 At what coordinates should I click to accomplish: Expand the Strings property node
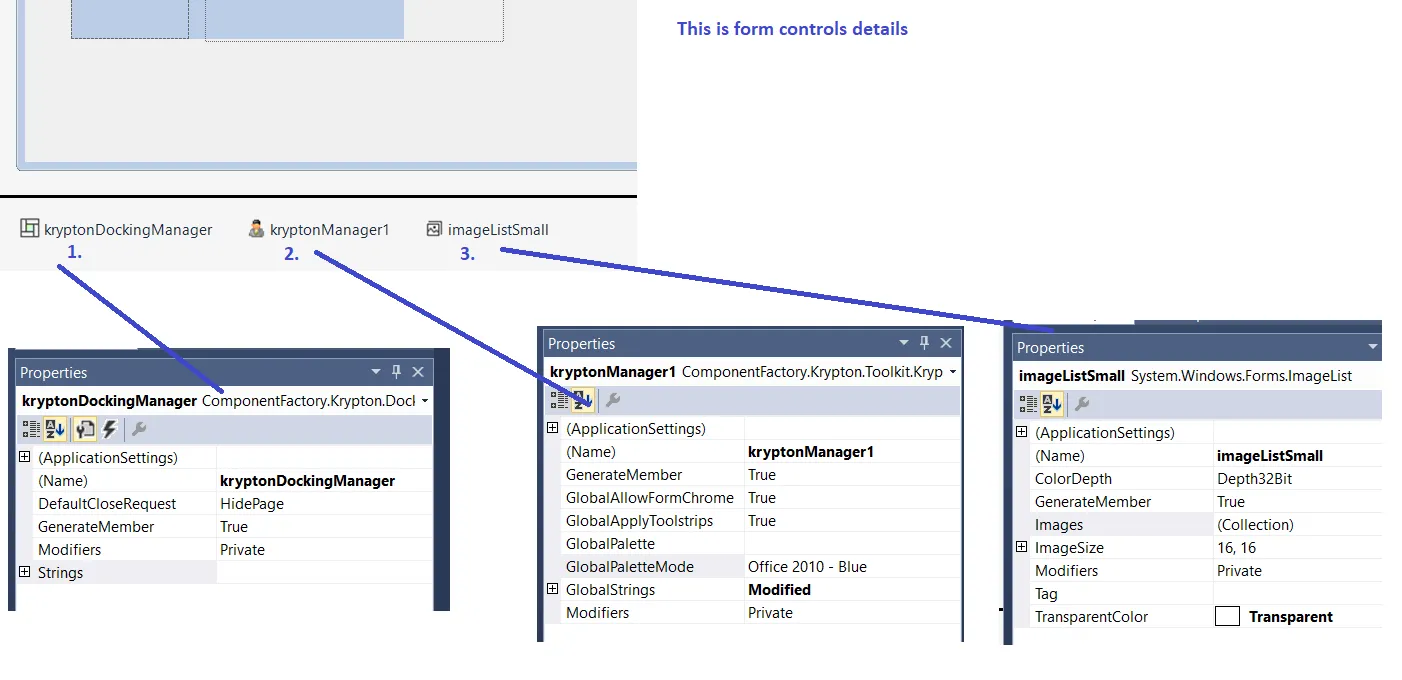25,572
